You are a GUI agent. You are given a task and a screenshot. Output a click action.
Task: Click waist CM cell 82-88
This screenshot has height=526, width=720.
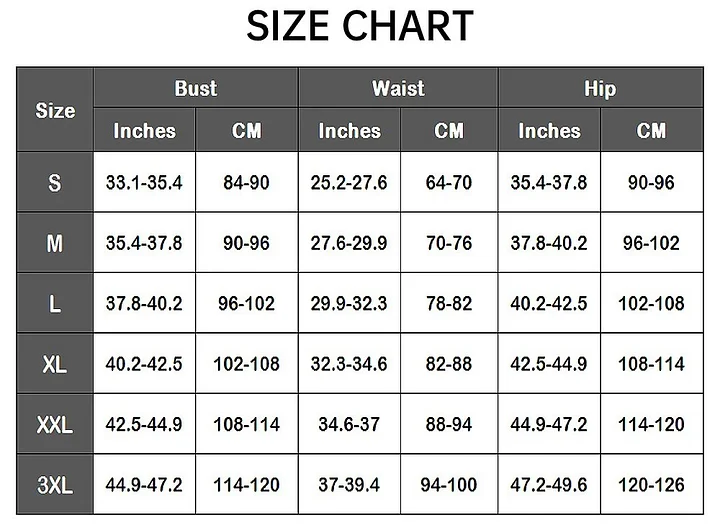pos(448,364)
